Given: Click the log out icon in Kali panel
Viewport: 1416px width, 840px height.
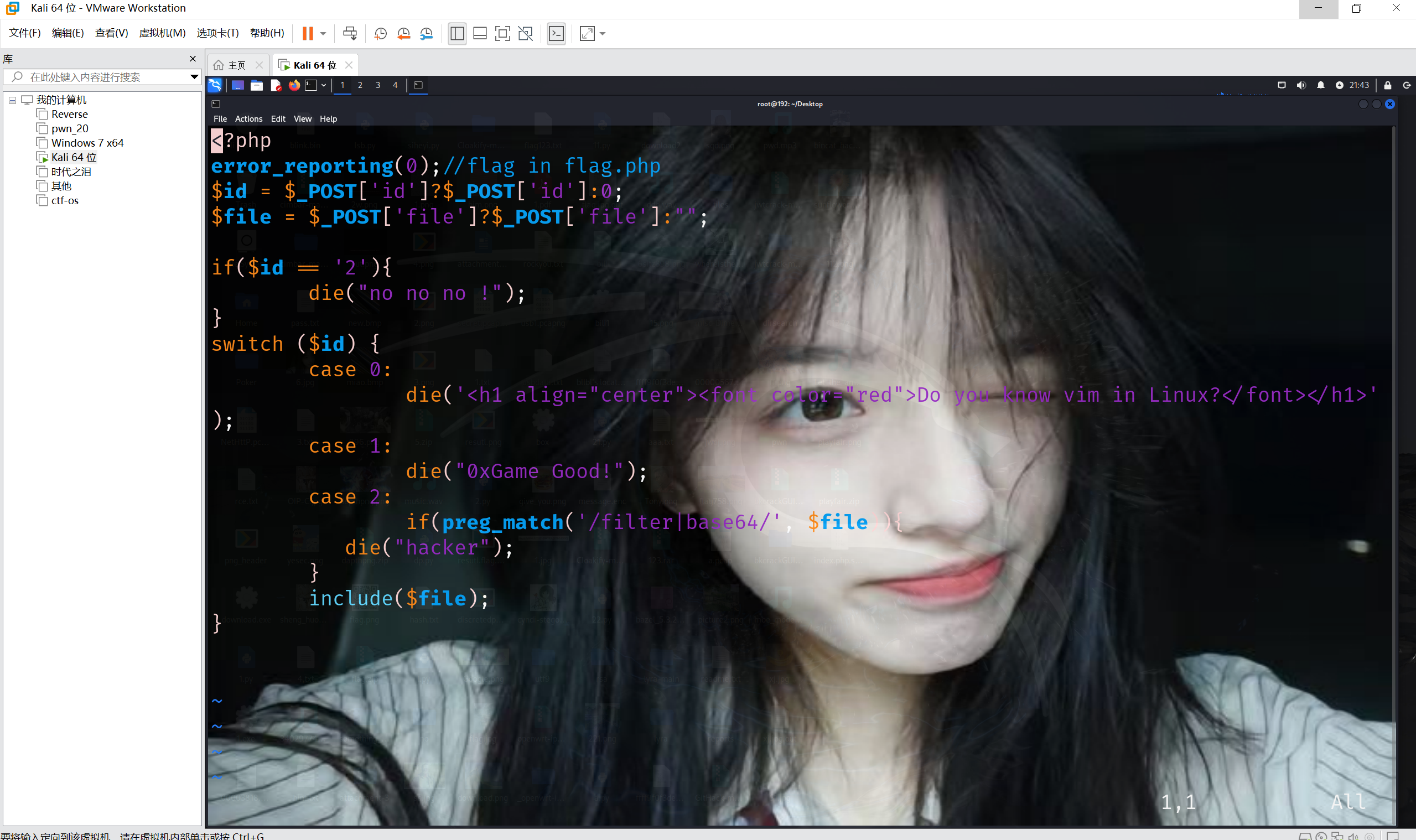Looking at the screenshot, I should (x=1407, y=85).
